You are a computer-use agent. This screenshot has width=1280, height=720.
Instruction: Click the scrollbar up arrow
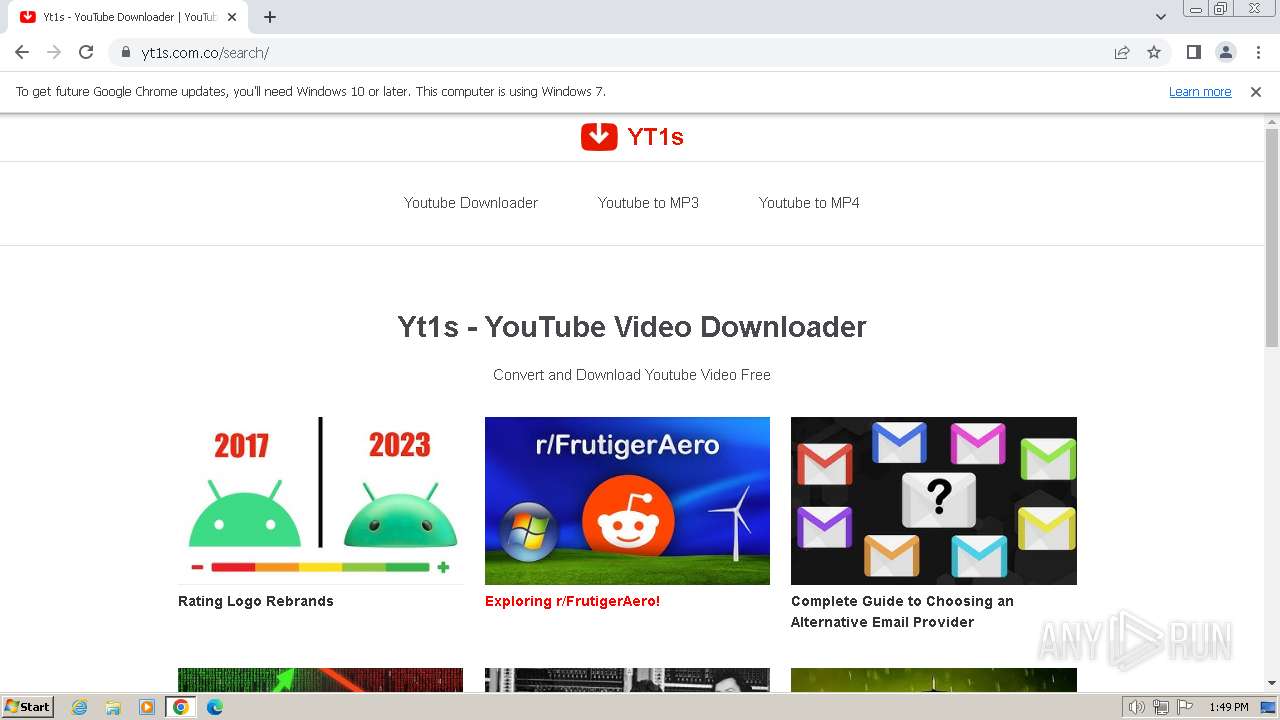pyautogui.click(x=1272, y=121)
